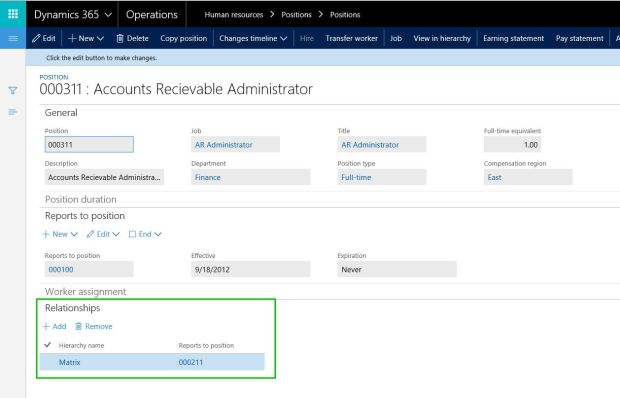Screen dimensions: 620x398
Task: Open Edit dropdown under Reports to position
Action: tap(103, 234)
